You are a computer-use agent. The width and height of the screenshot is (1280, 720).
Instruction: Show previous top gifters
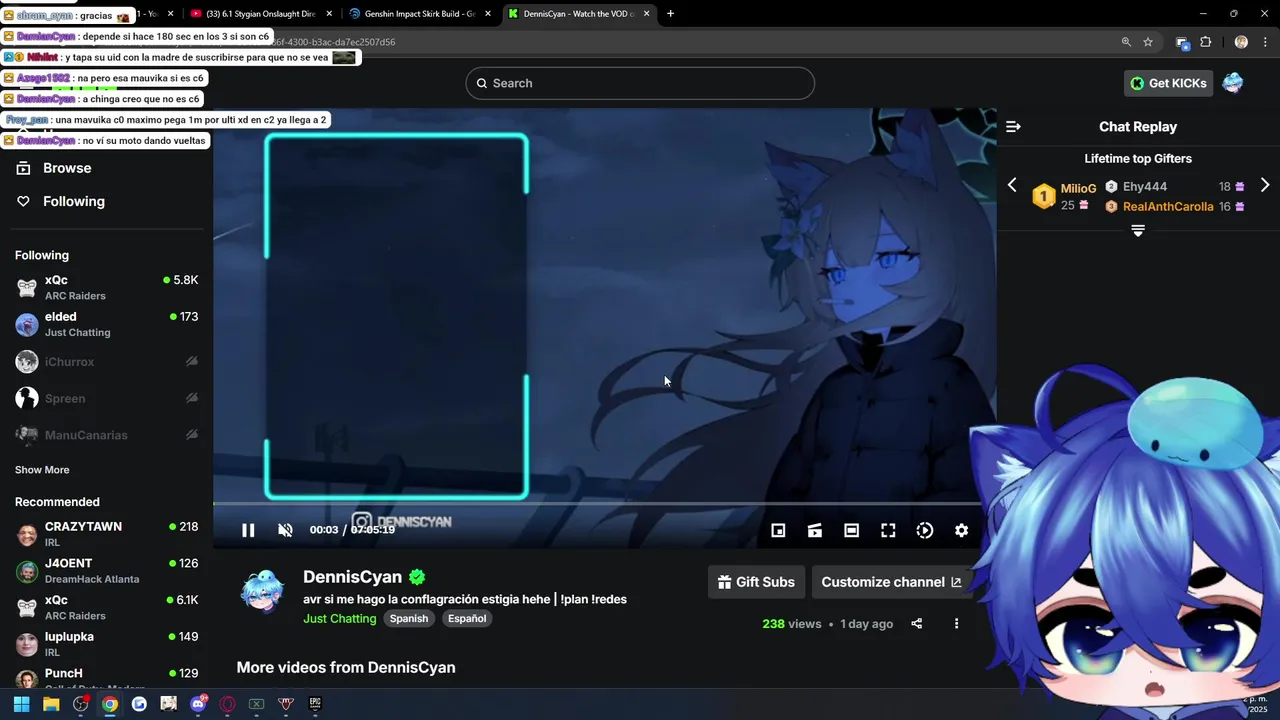[x=1012, y=185]
